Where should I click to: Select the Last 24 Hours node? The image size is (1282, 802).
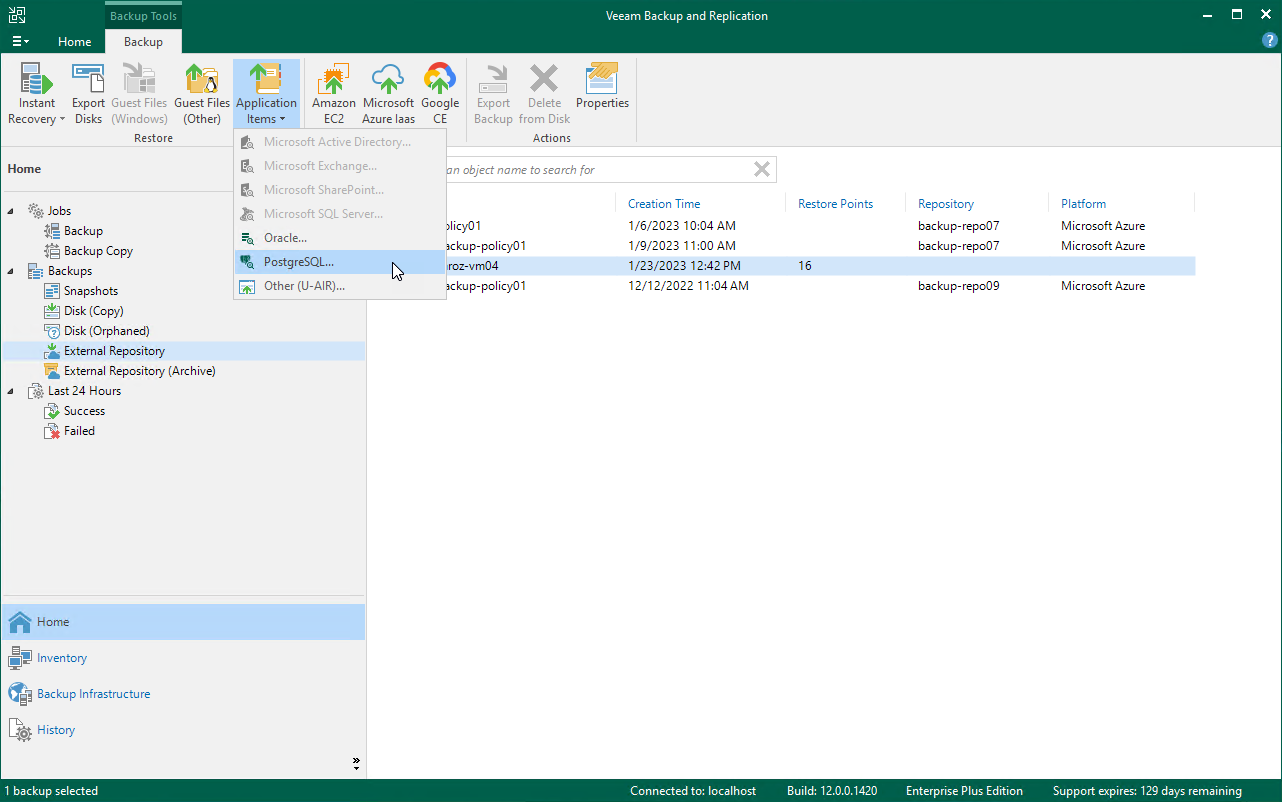click(x=84, y=391)
